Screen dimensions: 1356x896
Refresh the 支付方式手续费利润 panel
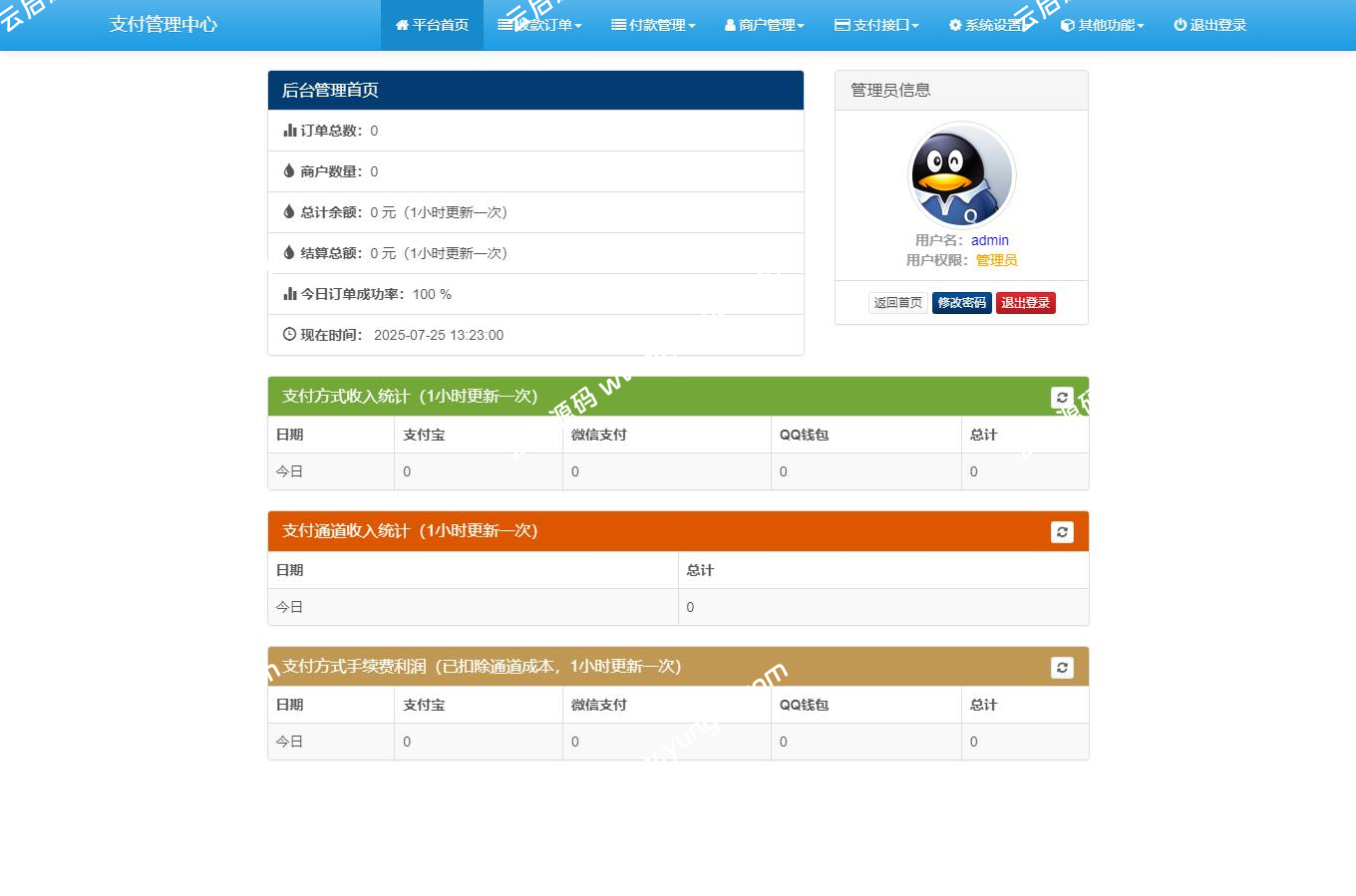[1062, 667]
